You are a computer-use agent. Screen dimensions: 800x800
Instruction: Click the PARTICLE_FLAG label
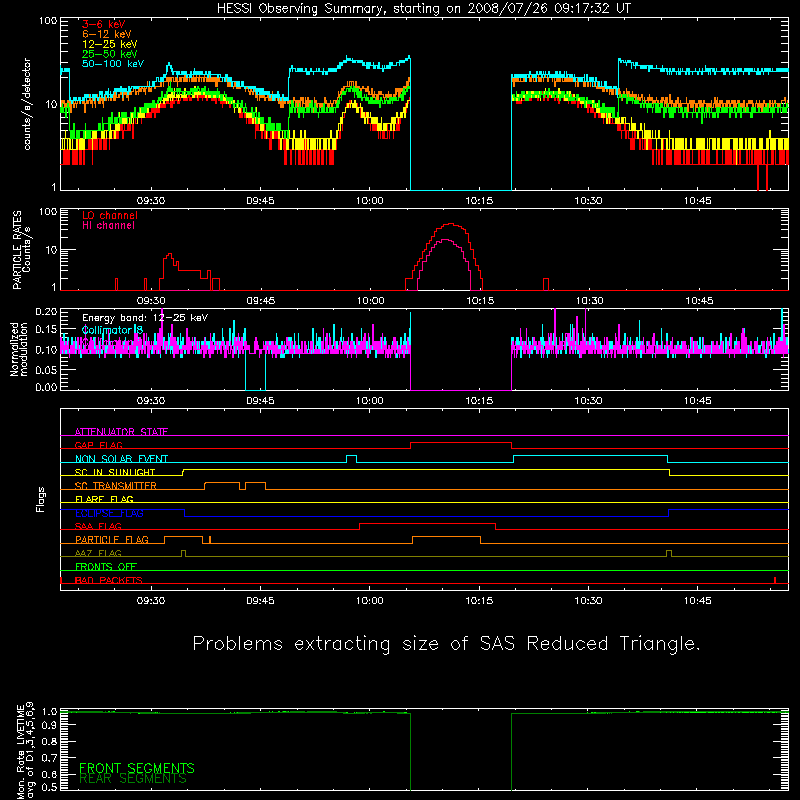(112, 539)
